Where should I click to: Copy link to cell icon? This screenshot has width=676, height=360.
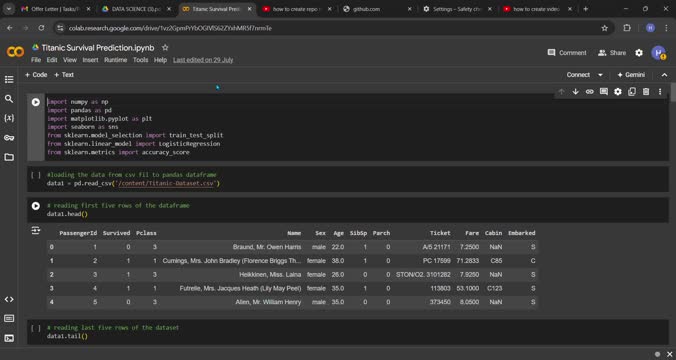point(589,91)
